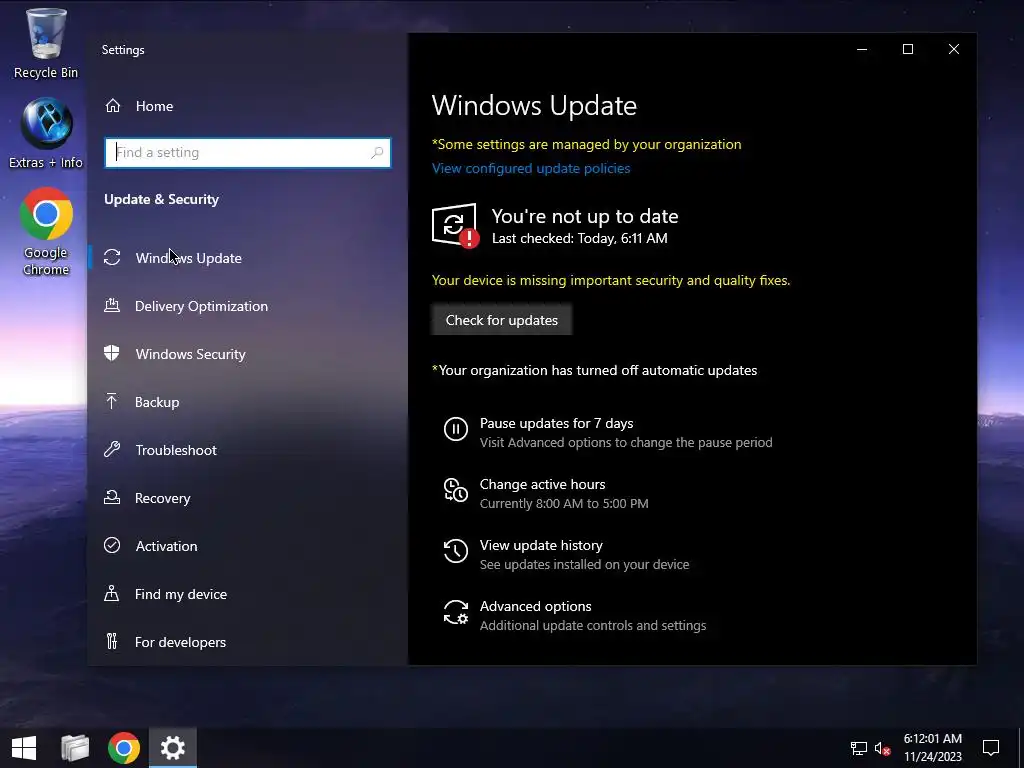This screenshot has height=768, width=1024.
Task: Maximize the Settings window
Action: [x=908, y=49]
